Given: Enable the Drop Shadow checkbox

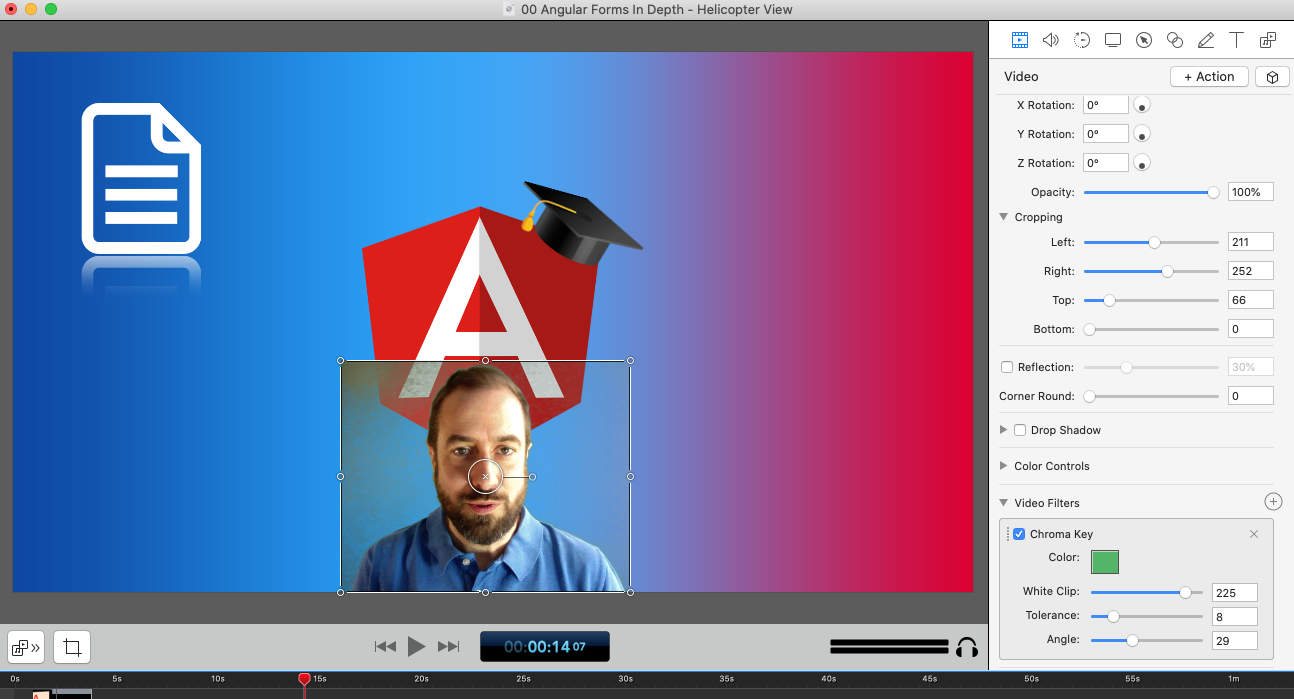Looking at the screenshot, I should (1020, 430).
